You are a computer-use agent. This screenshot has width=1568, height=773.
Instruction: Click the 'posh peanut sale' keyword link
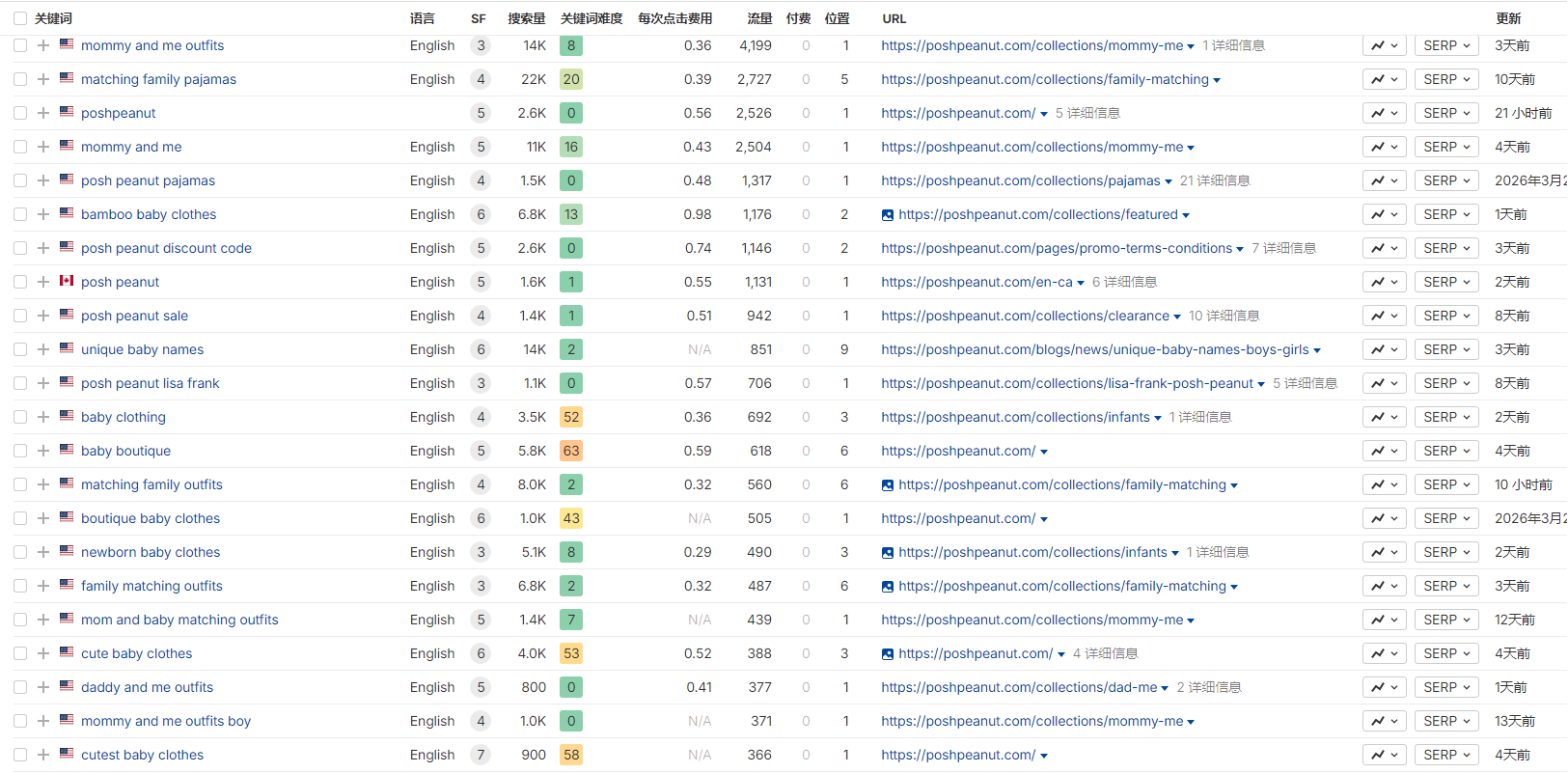pyautogui.click(x=134, y=316)
